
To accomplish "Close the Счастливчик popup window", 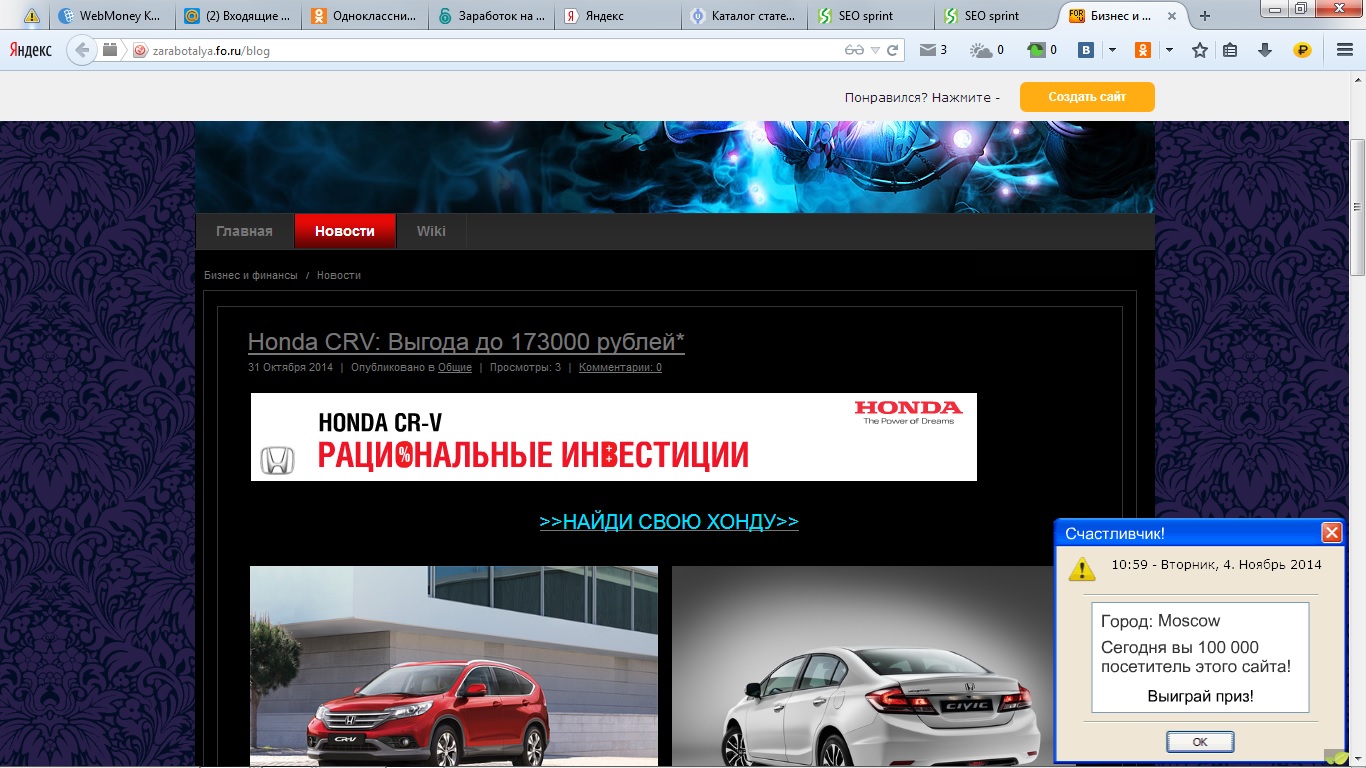I will 1331,533.
